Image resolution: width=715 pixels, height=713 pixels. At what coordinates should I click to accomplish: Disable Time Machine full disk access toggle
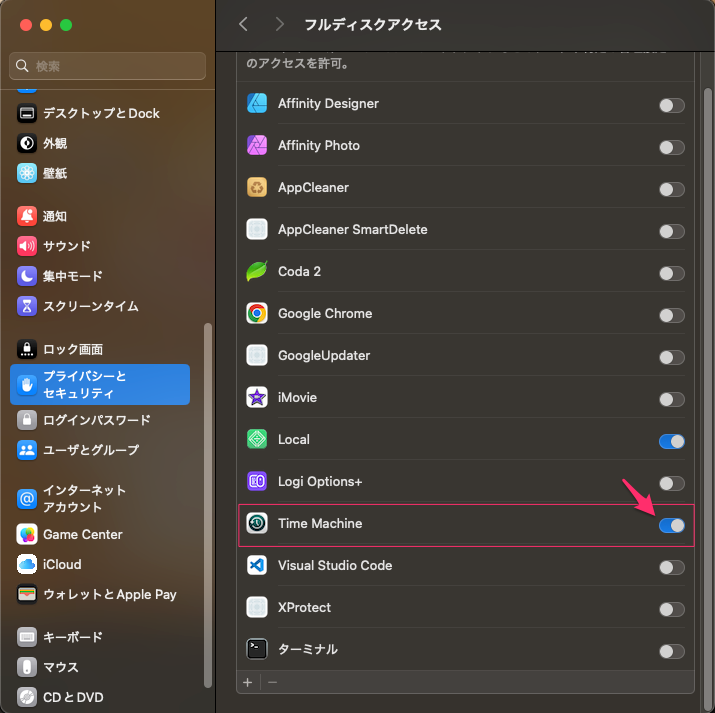point(671,525)
